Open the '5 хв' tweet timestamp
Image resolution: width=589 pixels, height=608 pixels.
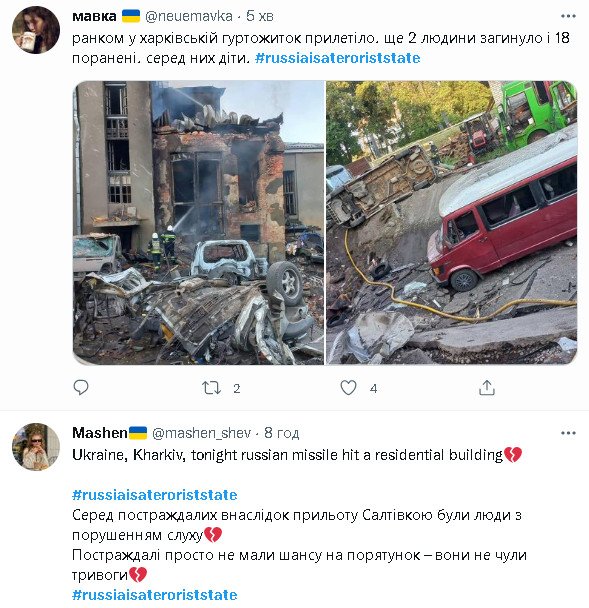click(260, 16)
